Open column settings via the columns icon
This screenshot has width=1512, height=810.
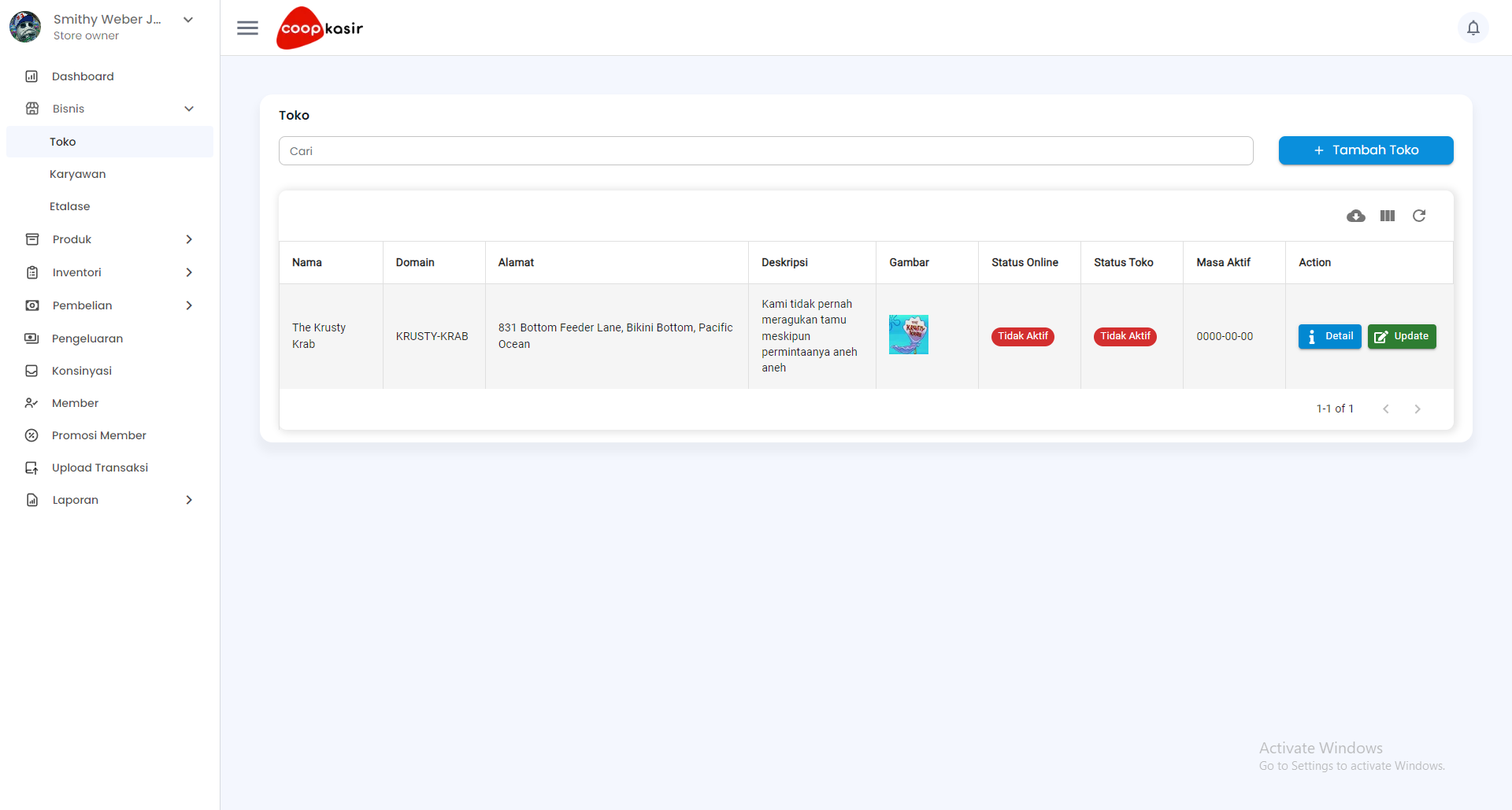click(1388, 216)
